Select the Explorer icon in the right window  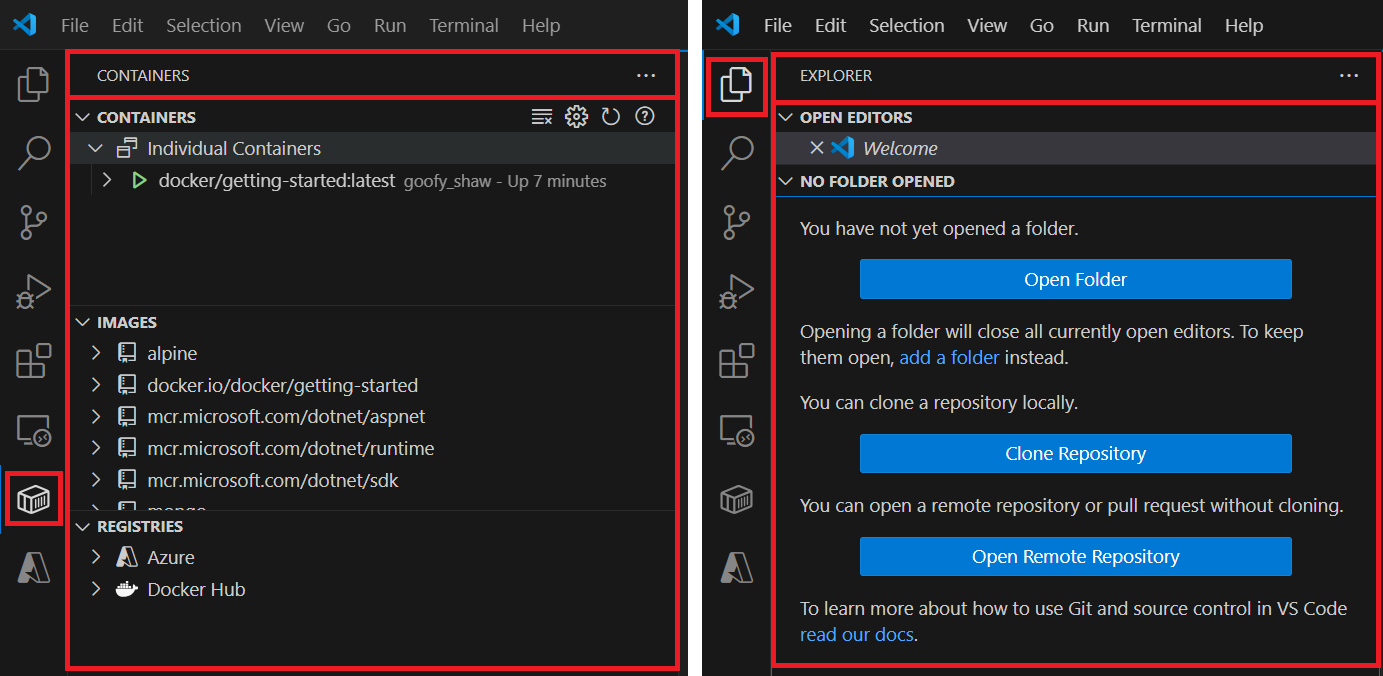pos(736,85)
